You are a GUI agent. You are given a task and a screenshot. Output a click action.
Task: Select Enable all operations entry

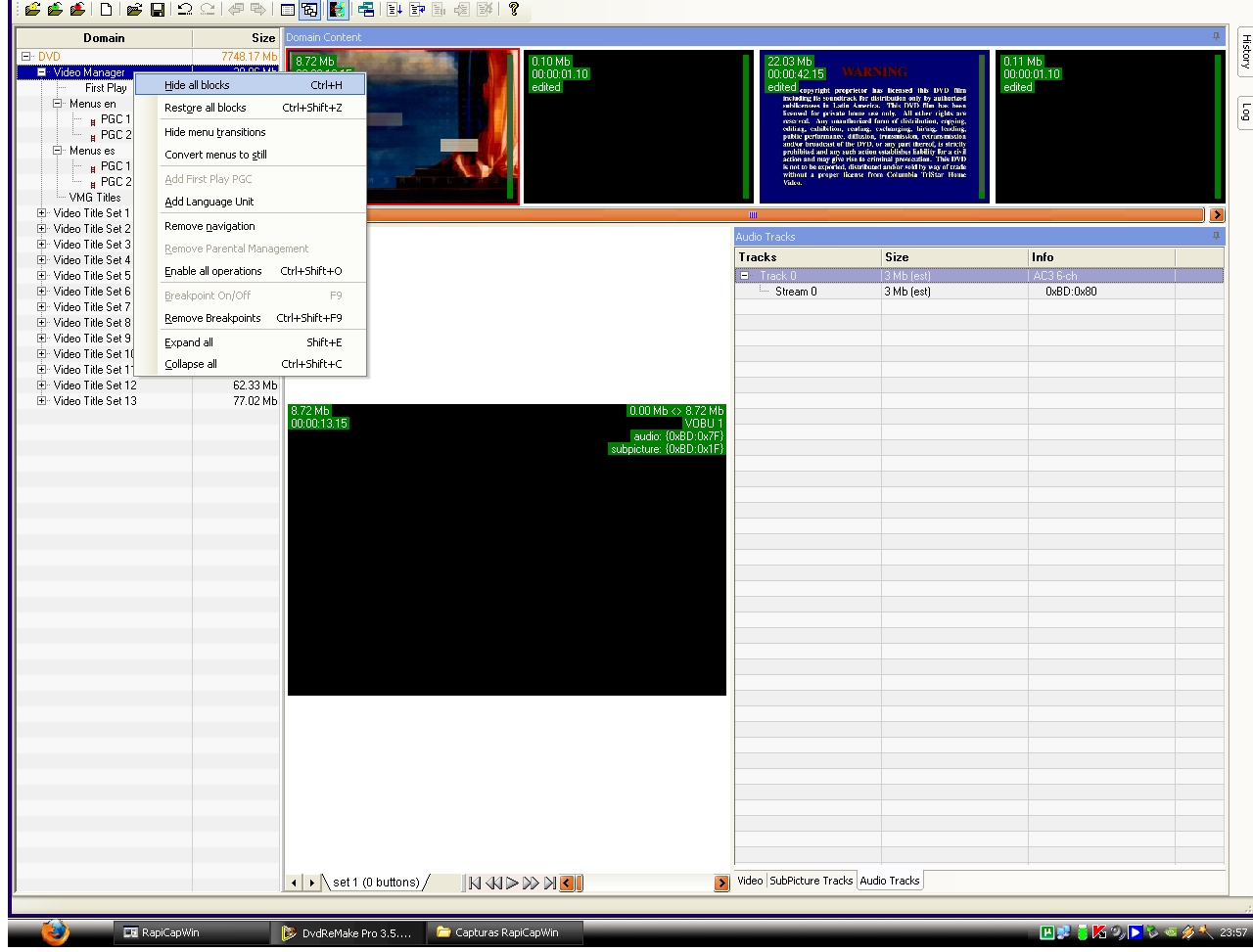click(251, 271)
